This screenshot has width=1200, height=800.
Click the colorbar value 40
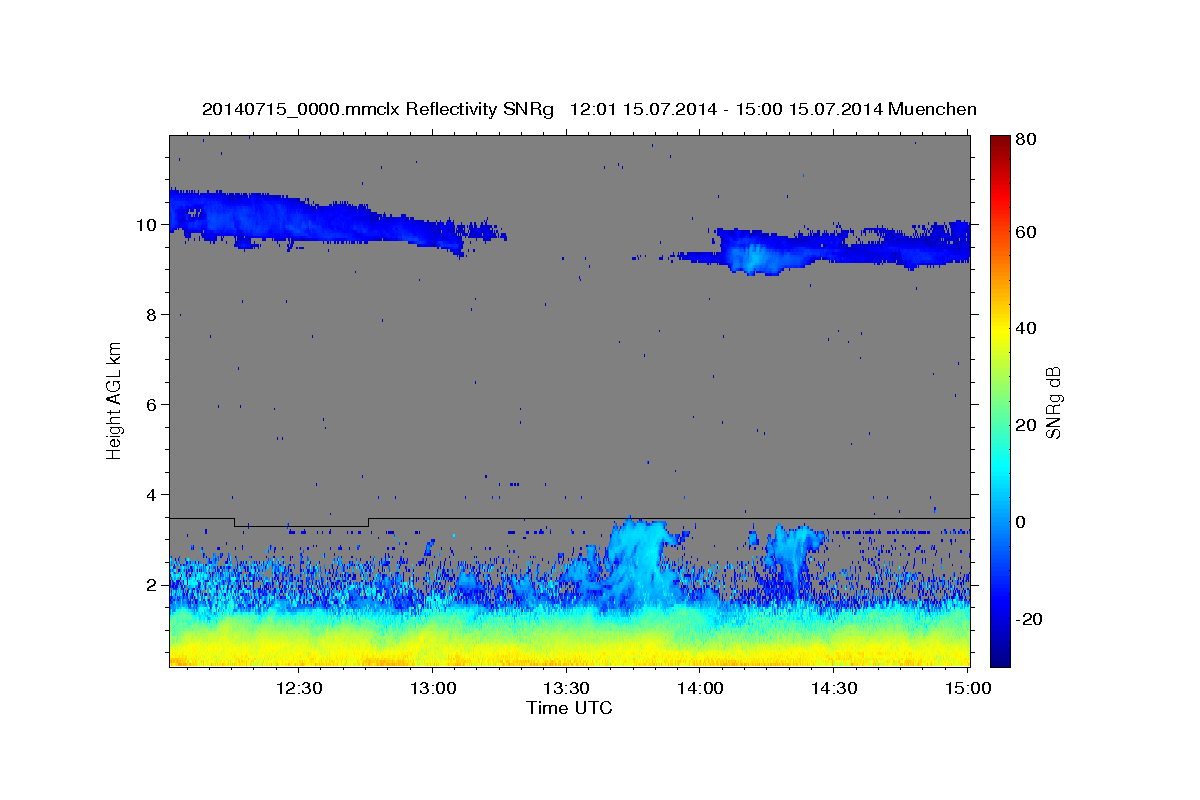(x=1026, y=328)
